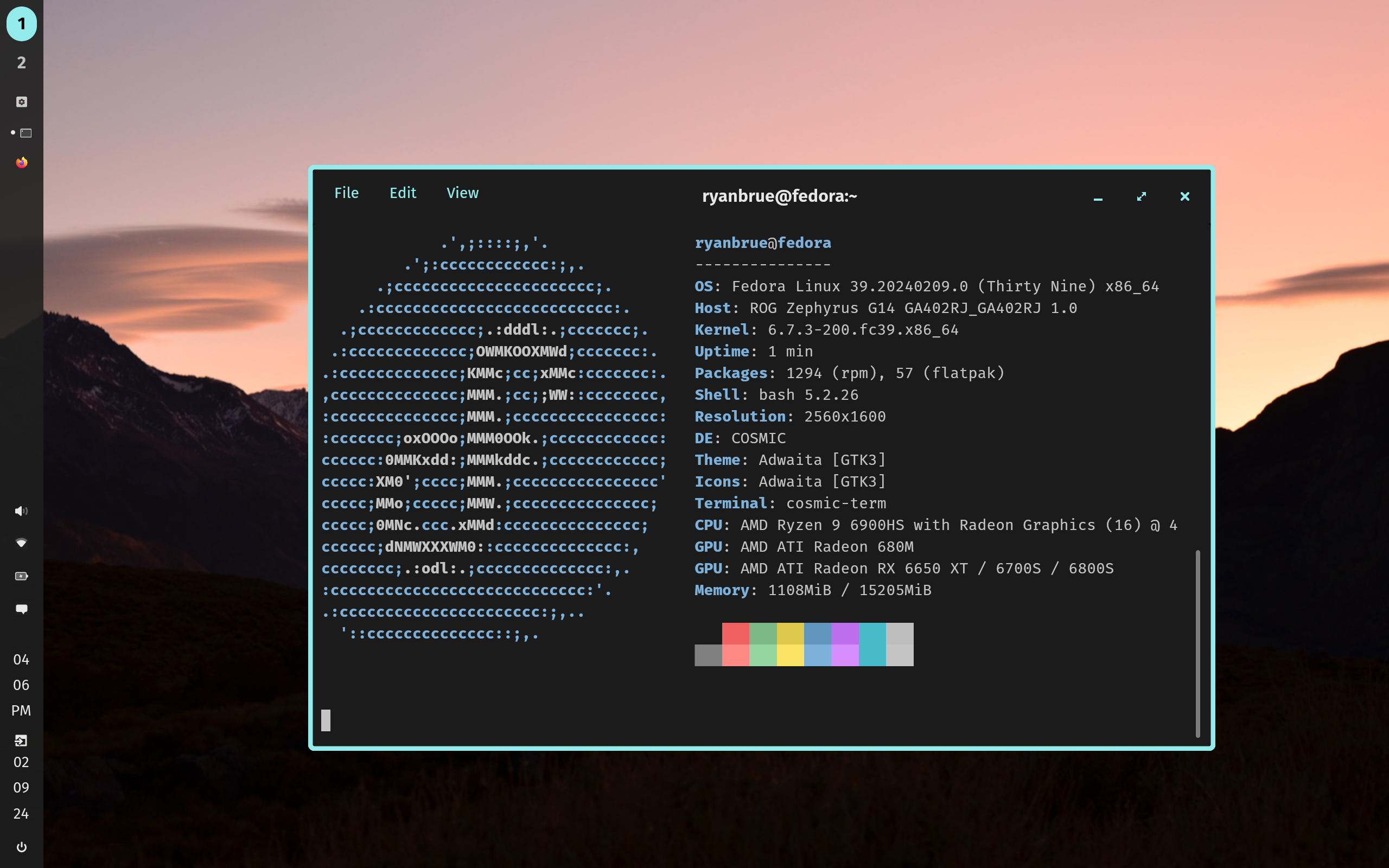This screenshot has width=1389, height=868.
Task: Maximize the terminal window
Action: pos(1141,196)
